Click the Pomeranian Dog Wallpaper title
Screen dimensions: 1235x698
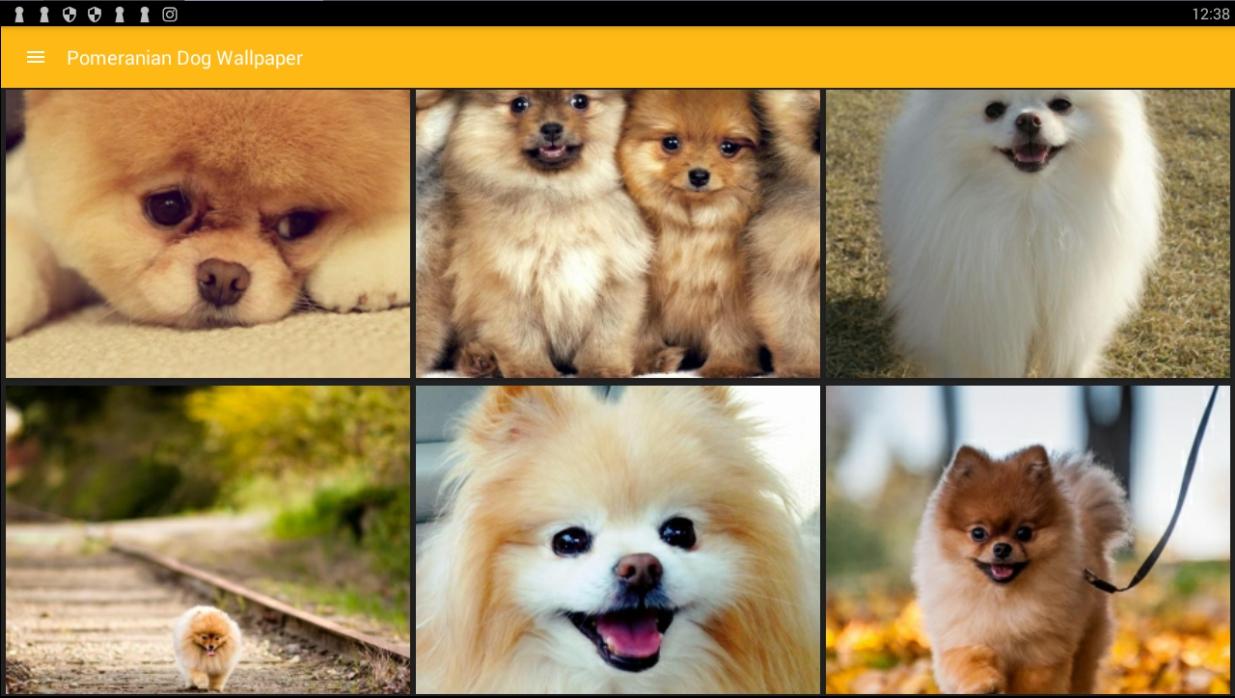pos(185,58)
